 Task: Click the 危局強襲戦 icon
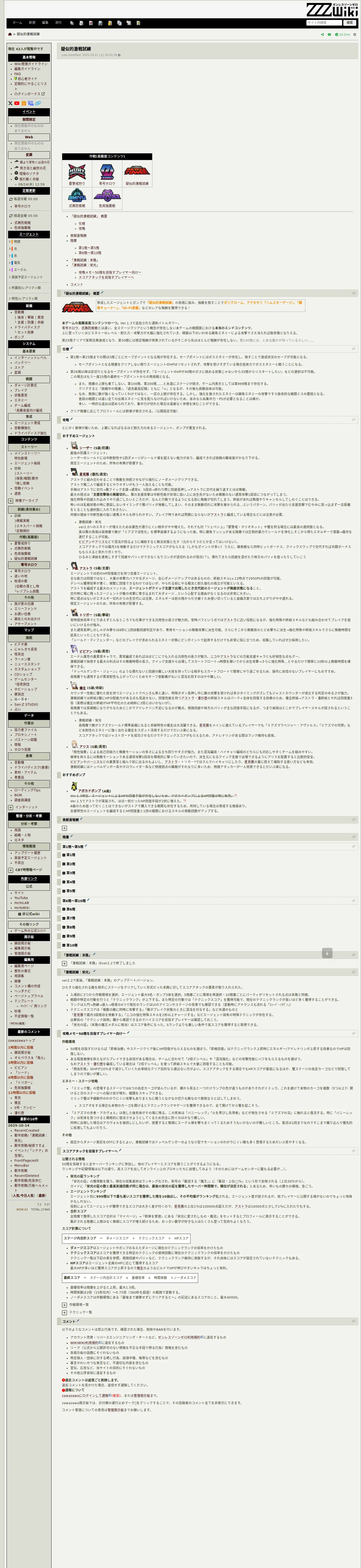point(107,196)
